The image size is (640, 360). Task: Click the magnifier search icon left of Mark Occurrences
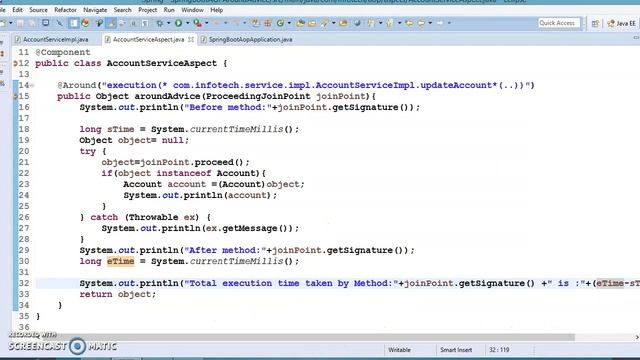(x=99, y=23)
